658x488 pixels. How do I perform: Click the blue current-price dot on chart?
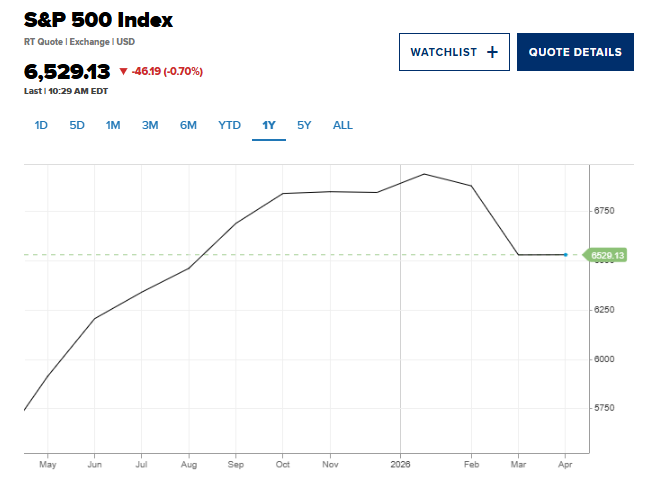click(565, 255)
